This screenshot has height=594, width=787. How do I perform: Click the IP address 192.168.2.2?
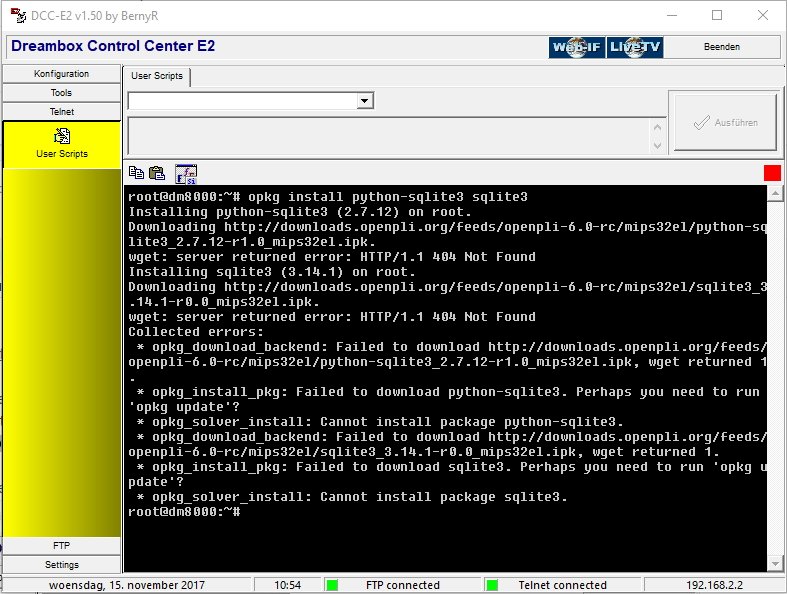[714, 585]
